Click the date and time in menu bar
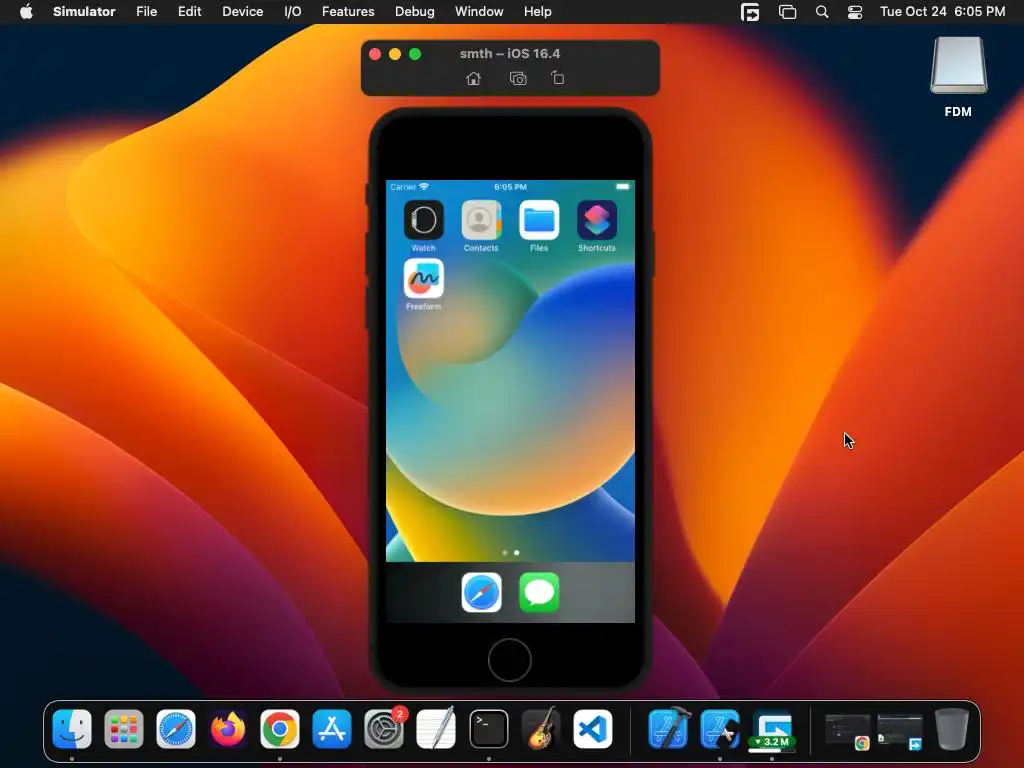This screenshot has width=1024, height=768. [x=942, y=12]
